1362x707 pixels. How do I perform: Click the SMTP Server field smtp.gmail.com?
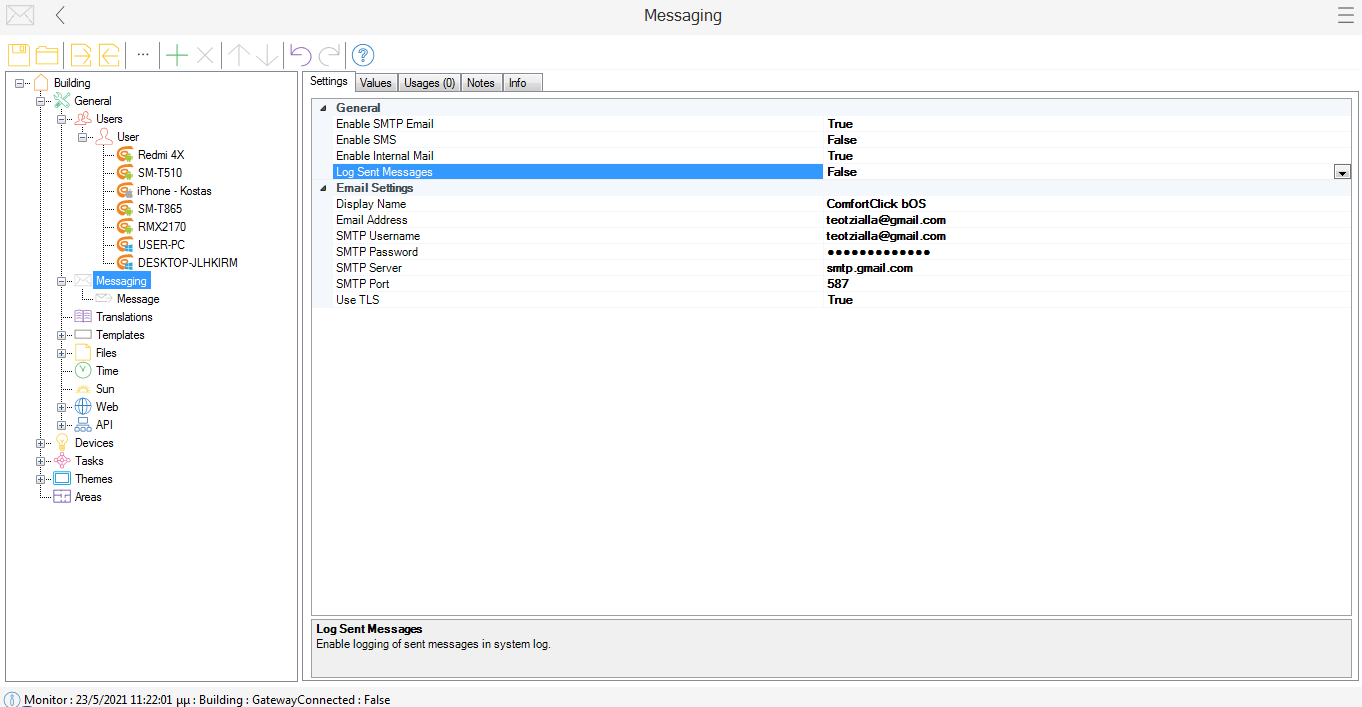pyautogui.click(x=869, y=268)
